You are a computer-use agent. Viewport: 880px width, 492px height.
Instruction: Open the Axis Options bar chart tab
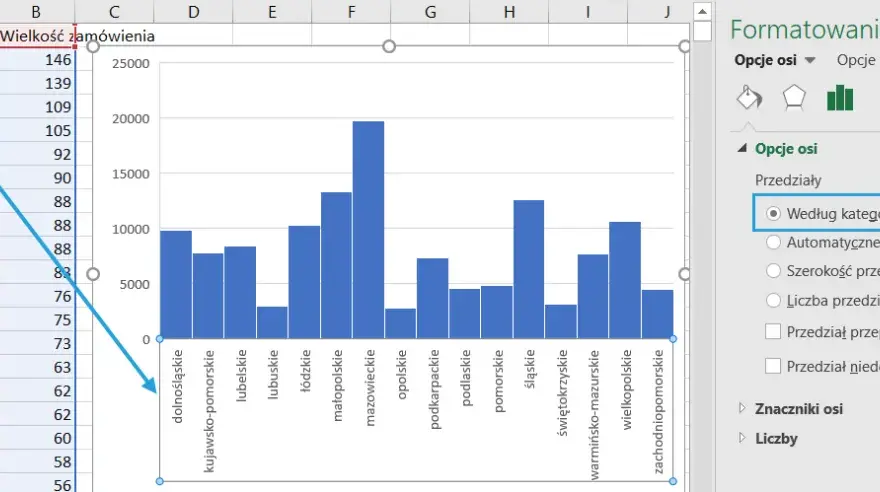(x=840, y=98)
